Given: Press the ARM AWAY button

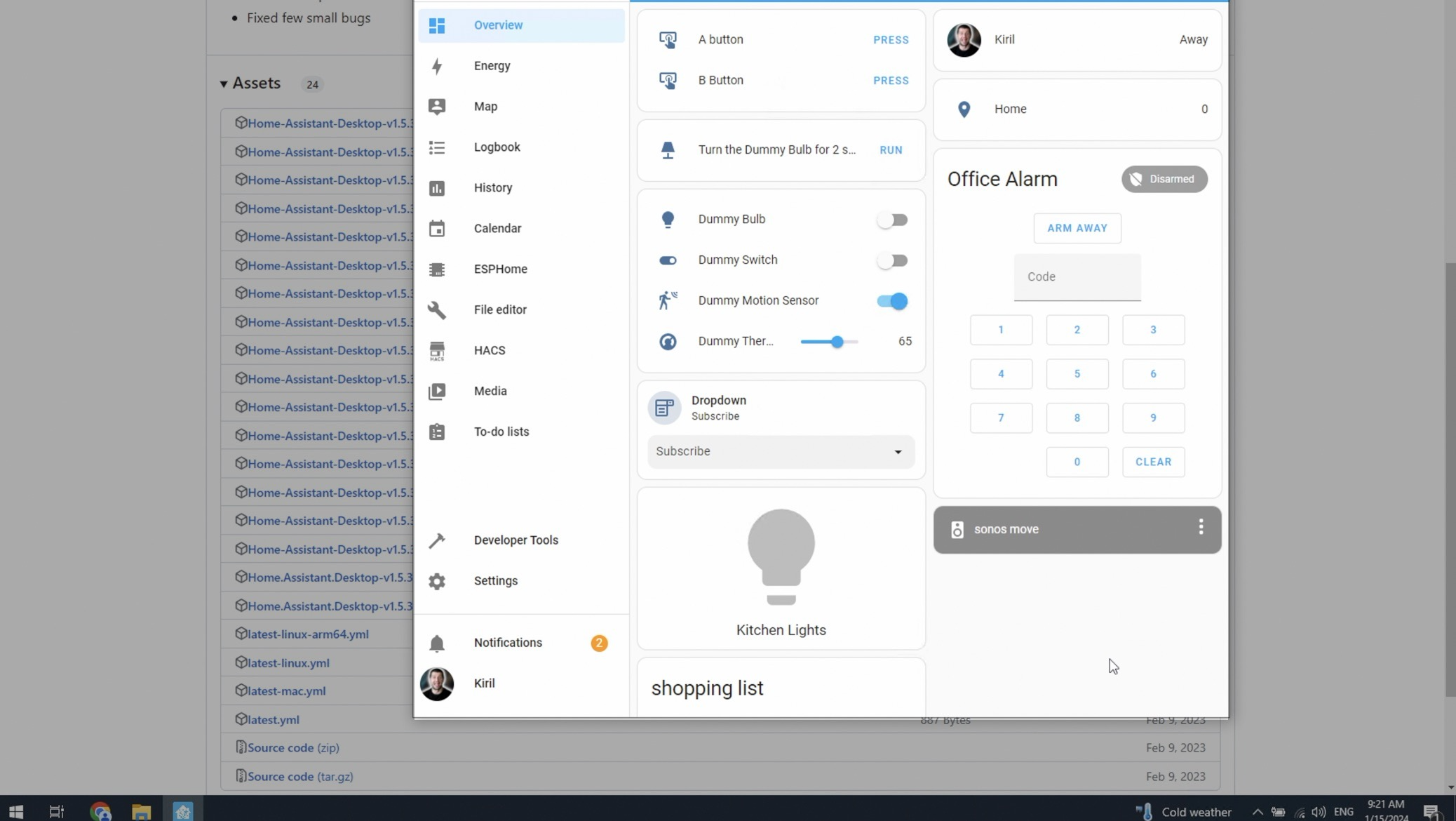Looking at the screenshot, I should 1077,228.
